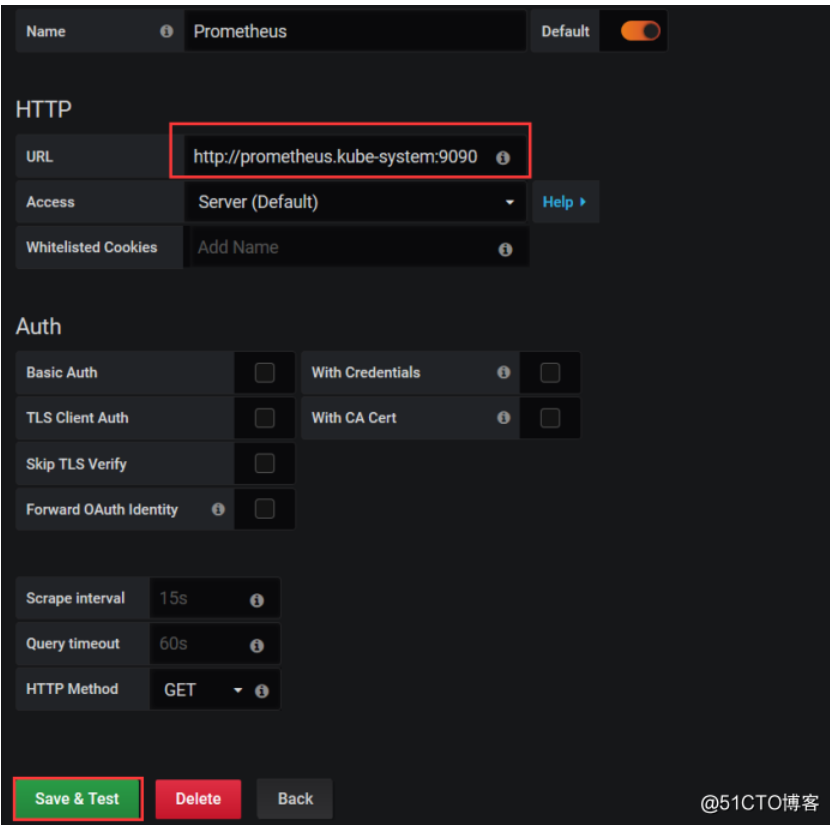Click the Query timeout info icon
This screenshot has width=830, height=825.
coord(257,646)
